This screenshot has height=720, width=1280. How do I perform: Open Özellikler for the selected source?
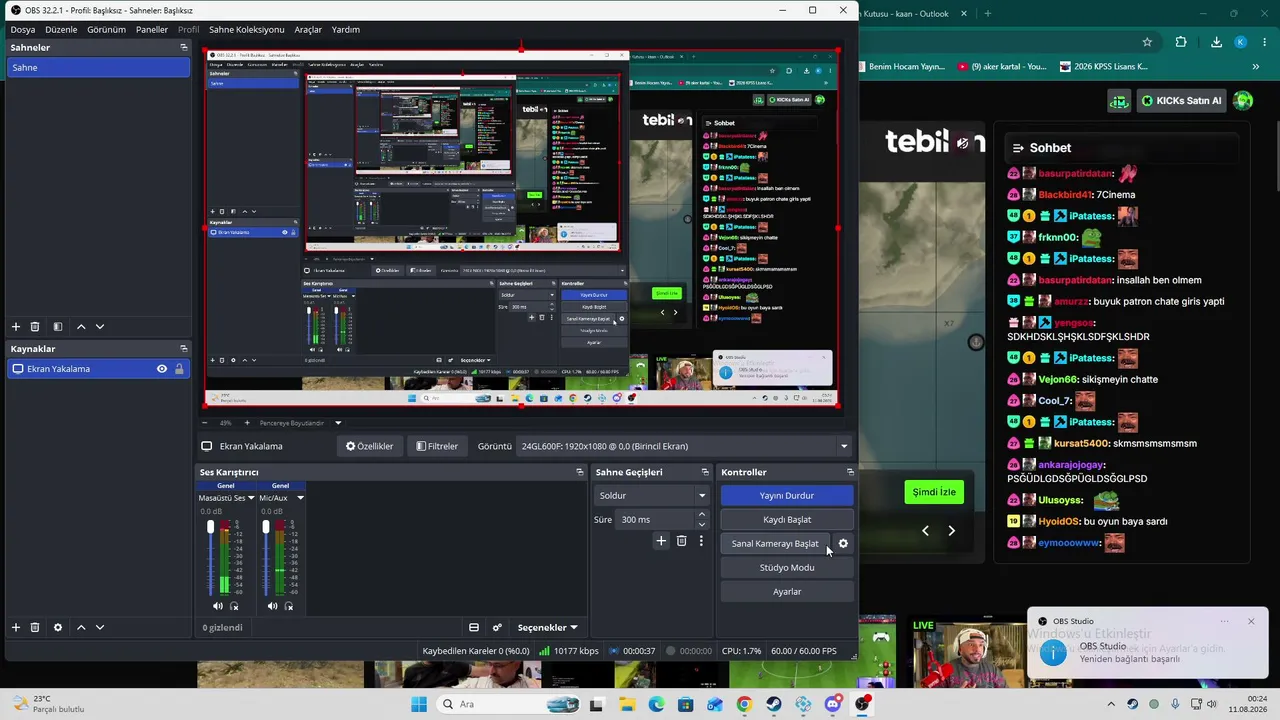click(369, 446)
